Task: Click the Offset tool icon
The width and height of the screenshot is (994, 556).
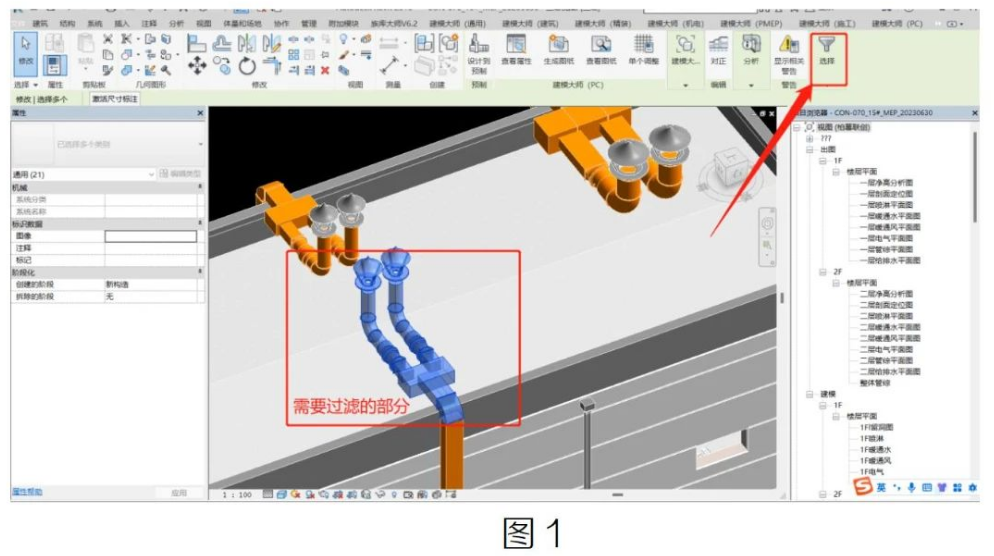Action: [222, 43]
